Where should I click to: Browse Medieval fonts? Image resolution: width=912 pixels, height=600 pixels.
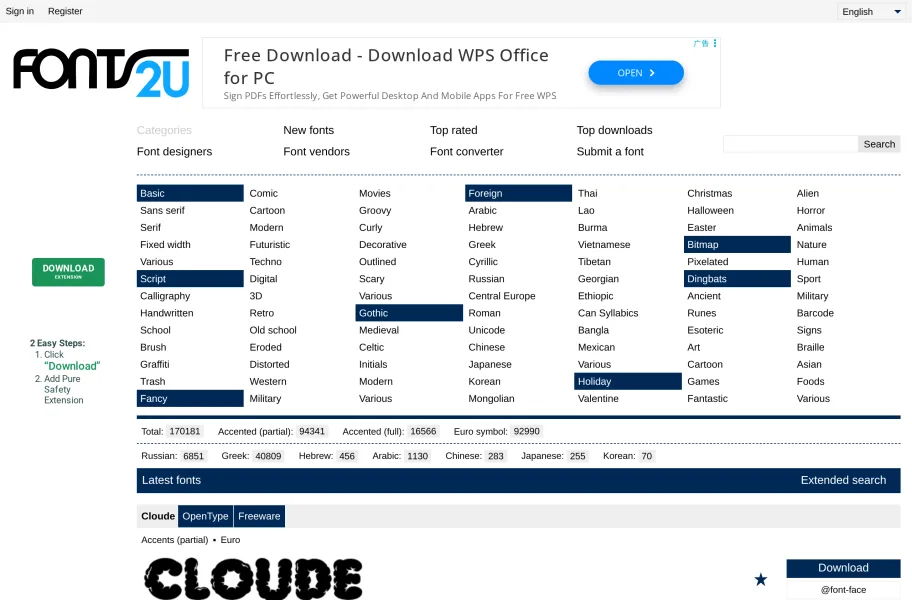point(379,330)
